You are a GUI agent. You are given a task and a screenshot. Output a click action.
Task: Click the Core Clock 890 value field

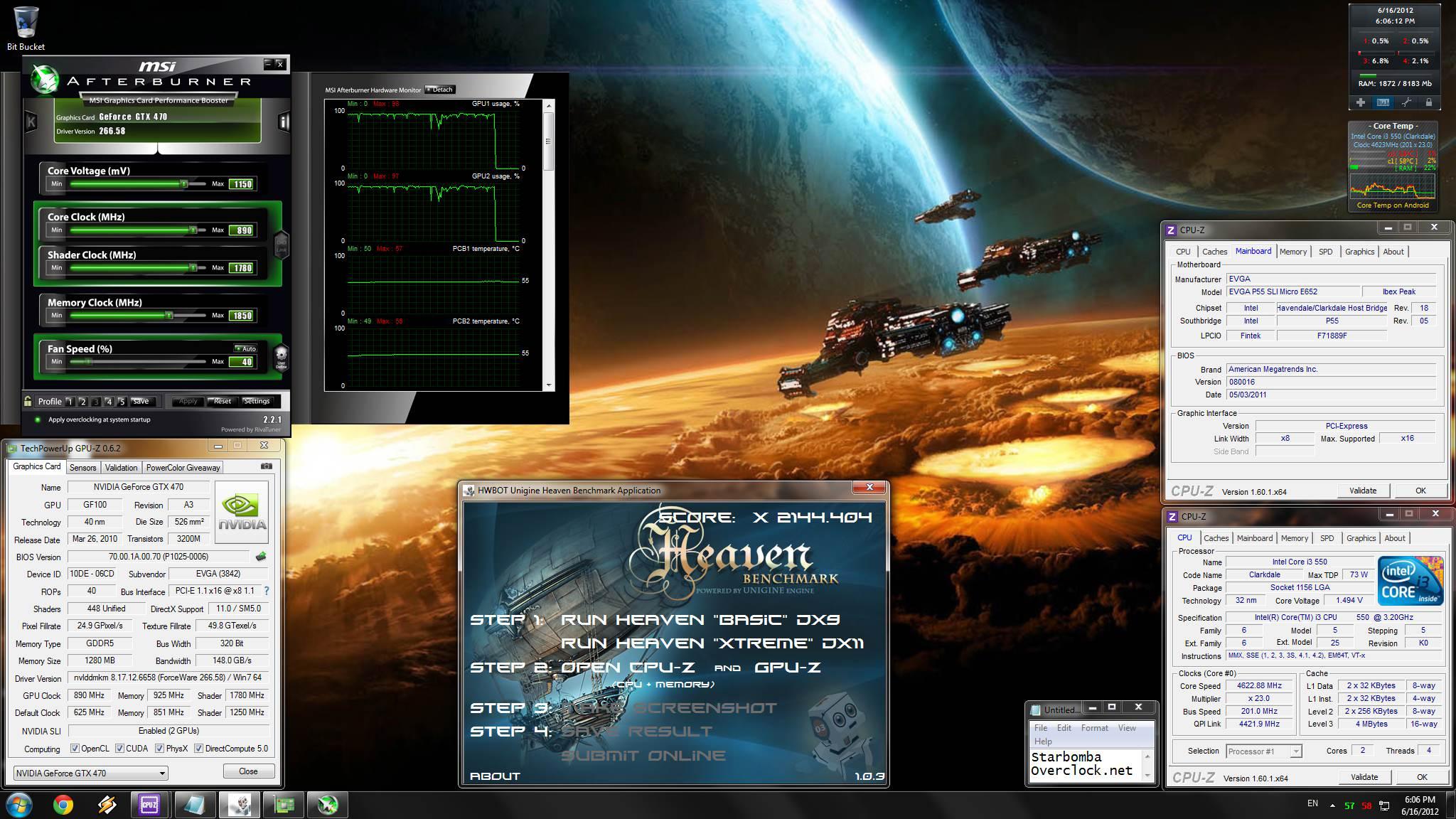[x=242, y=230]
